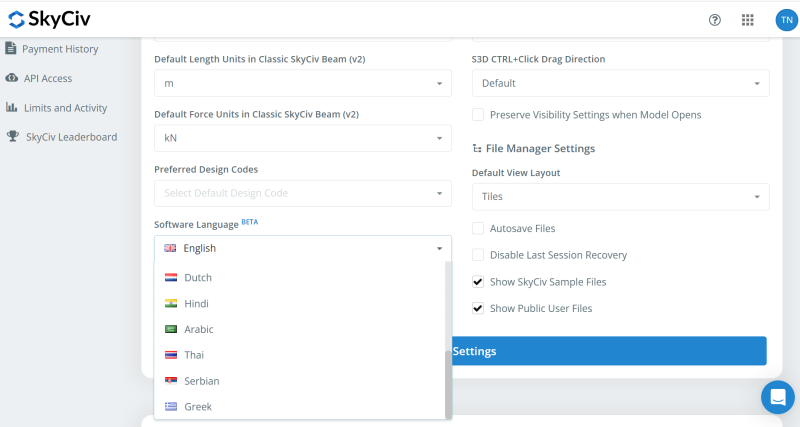Click the Greek flag icon
800x427 pixels.
pyautogui.click(x=171, y=407)
